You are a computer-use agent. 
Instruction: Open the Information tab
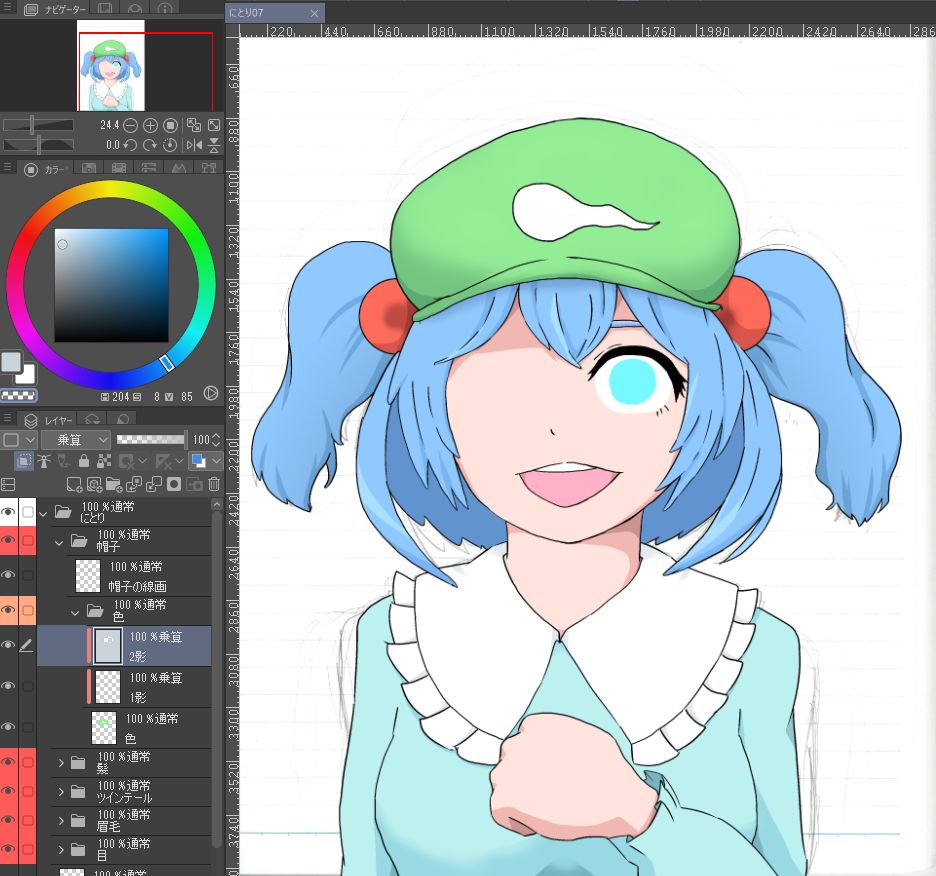pyautogui.click(x=165, y=8)
